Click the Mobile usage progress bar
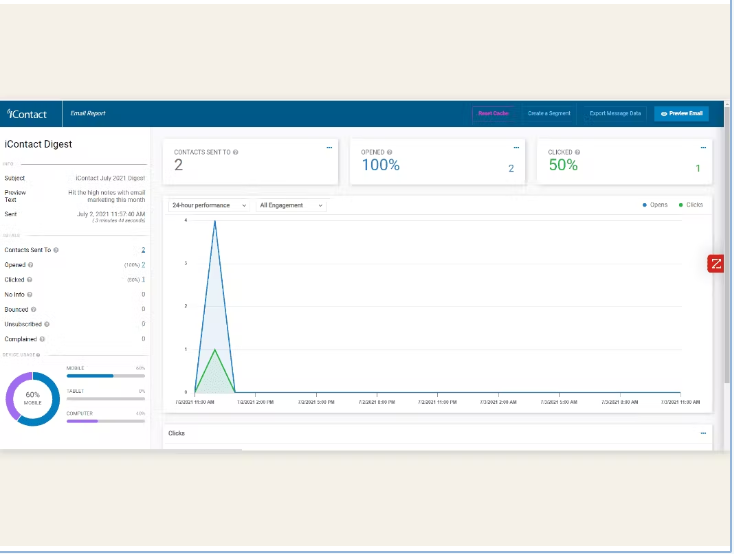This screenshot has width=734, height=554. [106, 376]
